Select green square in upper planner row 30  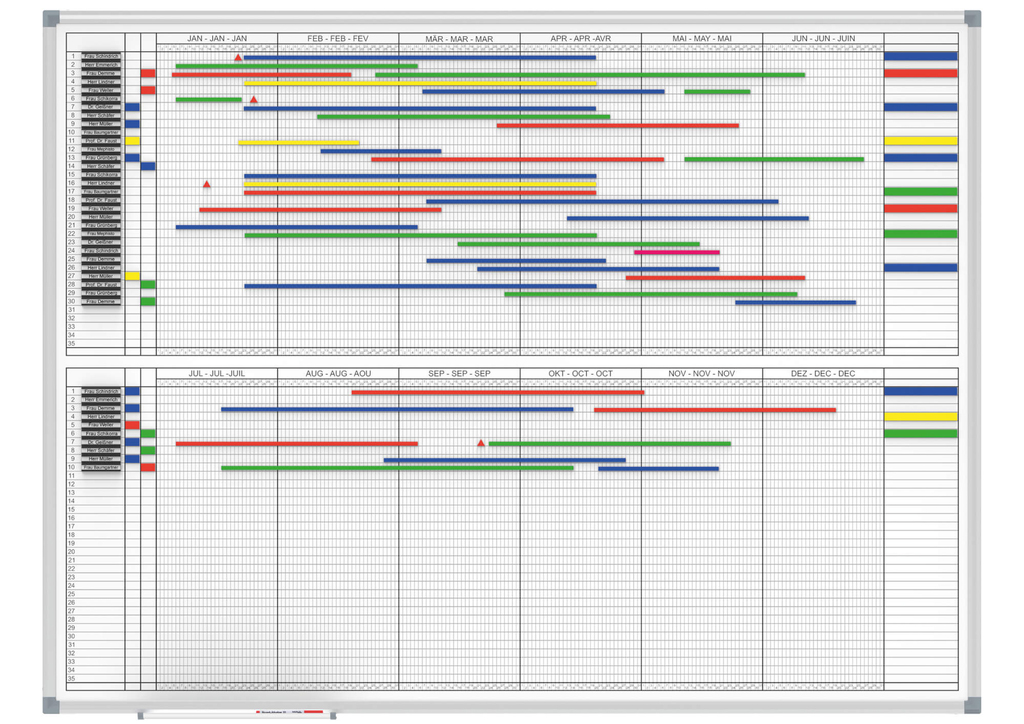coord(148,301)
